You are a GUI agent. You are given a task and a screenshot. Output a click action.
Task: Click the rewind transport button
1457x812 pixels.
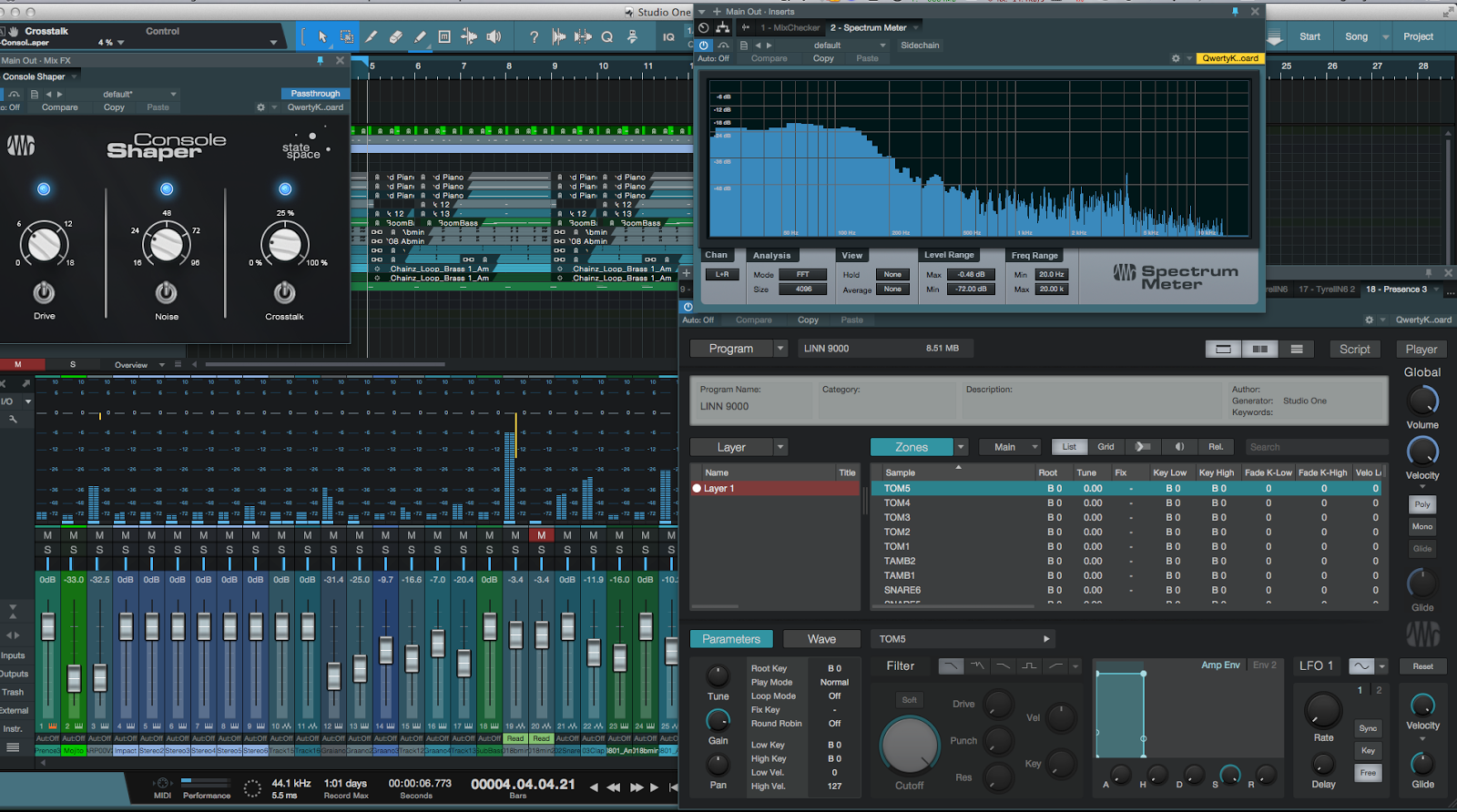pos(614,787)
